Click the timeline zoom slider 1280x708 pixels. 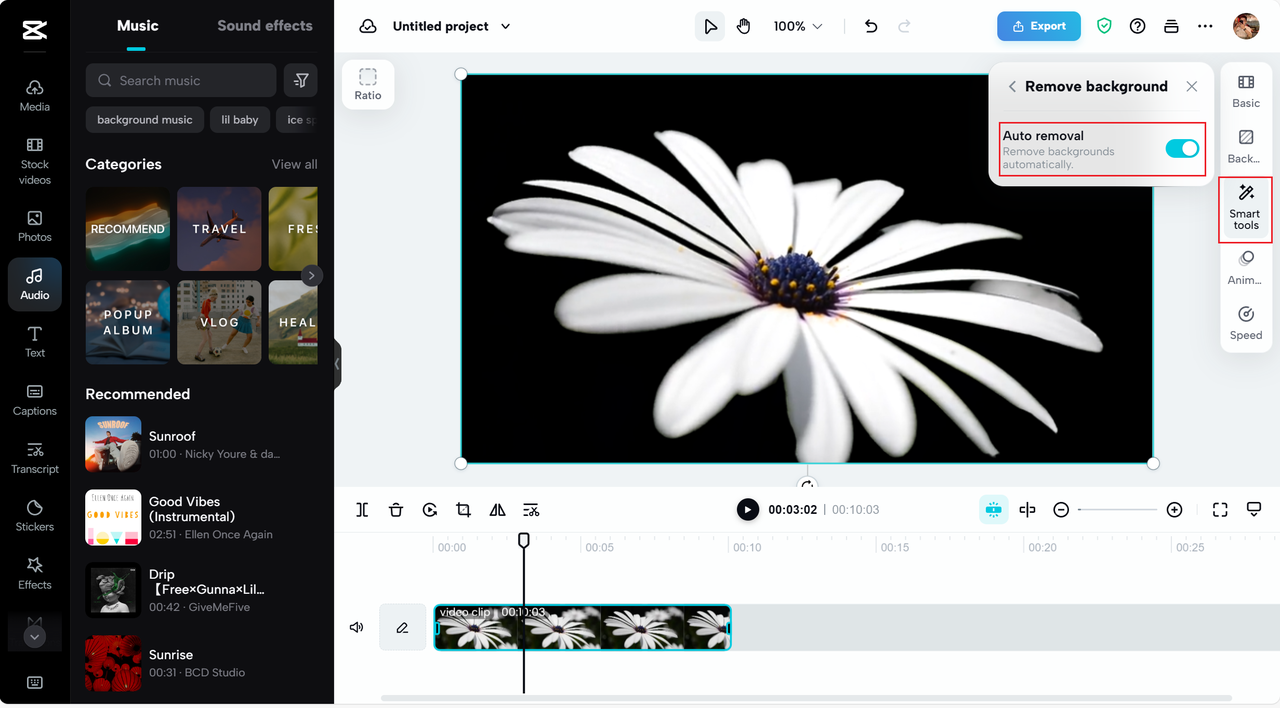click(x=1117, y=510)
